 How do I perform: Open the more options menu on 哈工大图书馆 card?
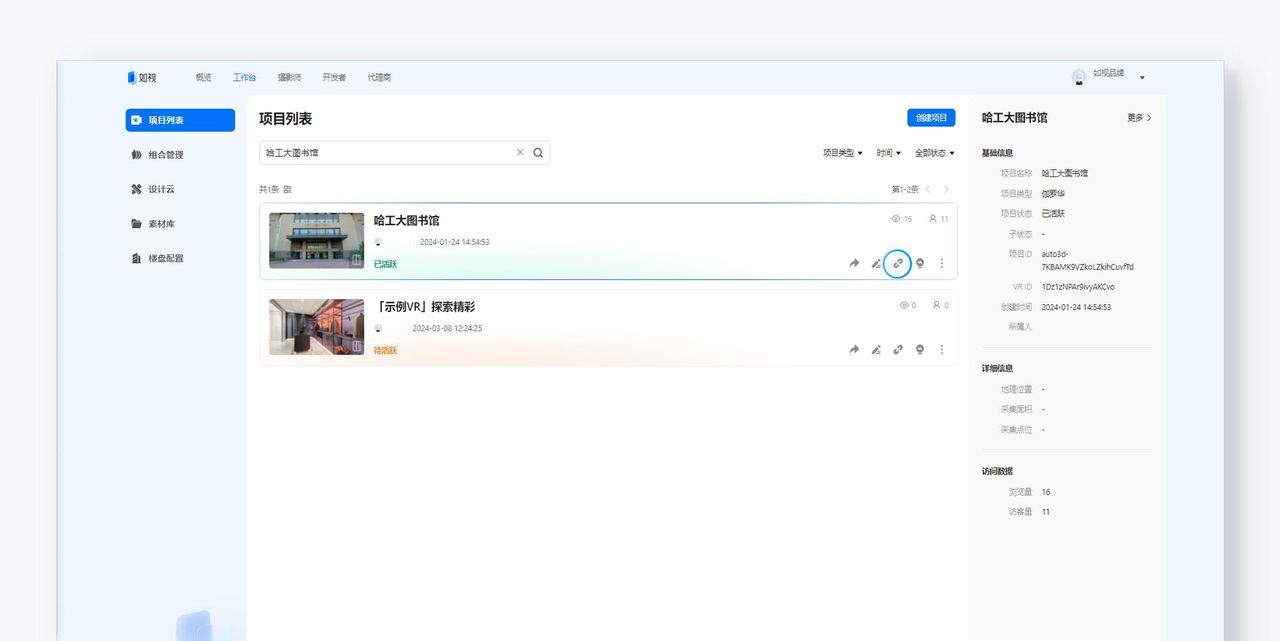click(x=941, y=263)
